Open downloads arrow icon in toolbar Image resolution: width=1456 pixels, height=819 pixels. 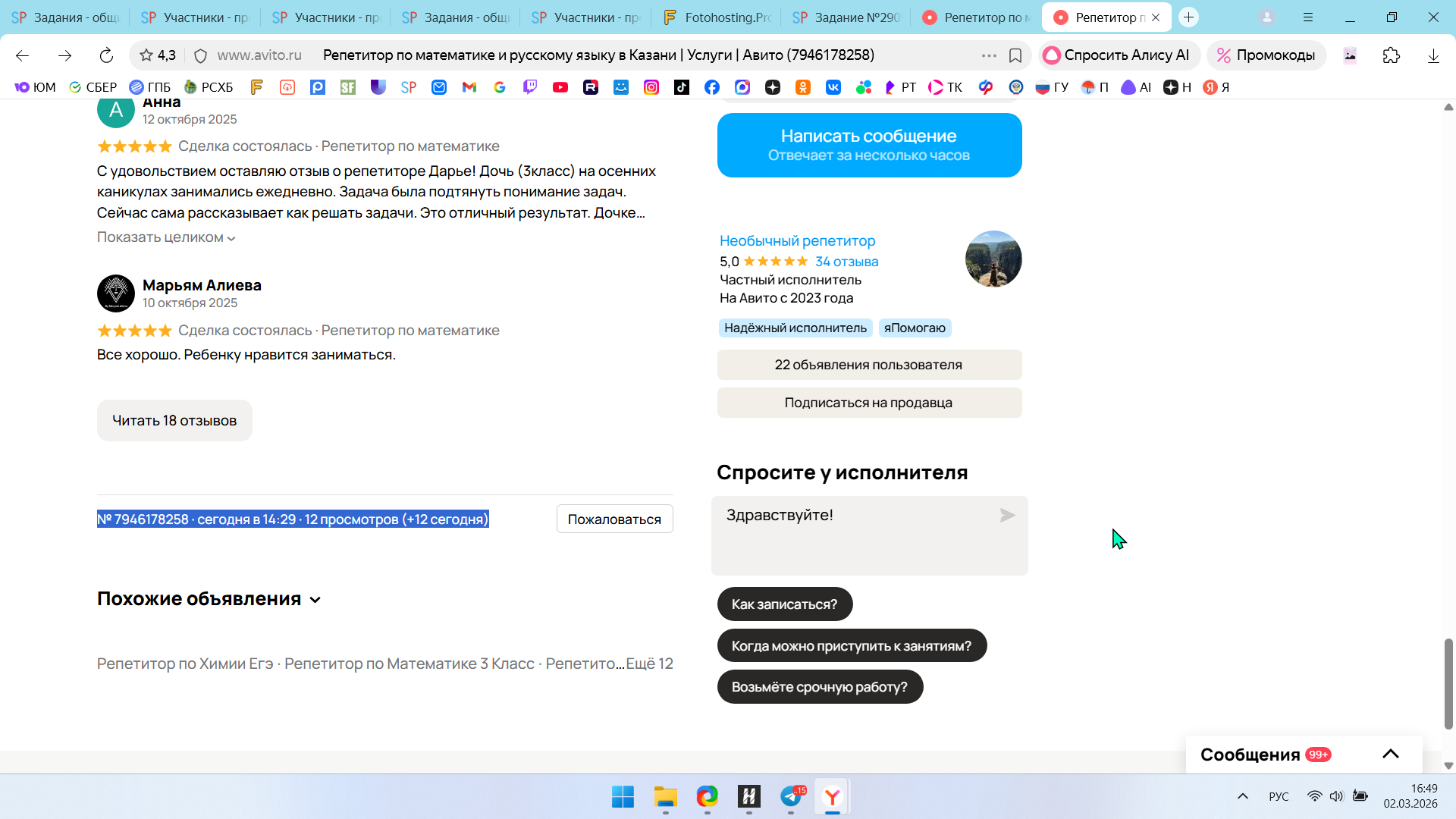point(1432,55)
